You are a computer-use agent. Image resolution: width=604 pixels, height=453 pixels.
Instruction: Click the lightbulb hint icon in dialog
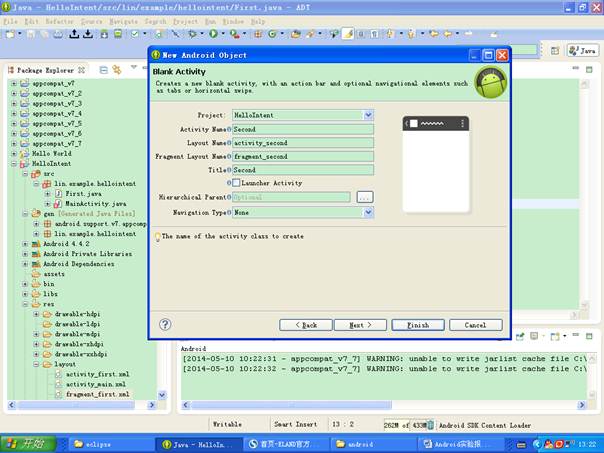pos(157,237)
